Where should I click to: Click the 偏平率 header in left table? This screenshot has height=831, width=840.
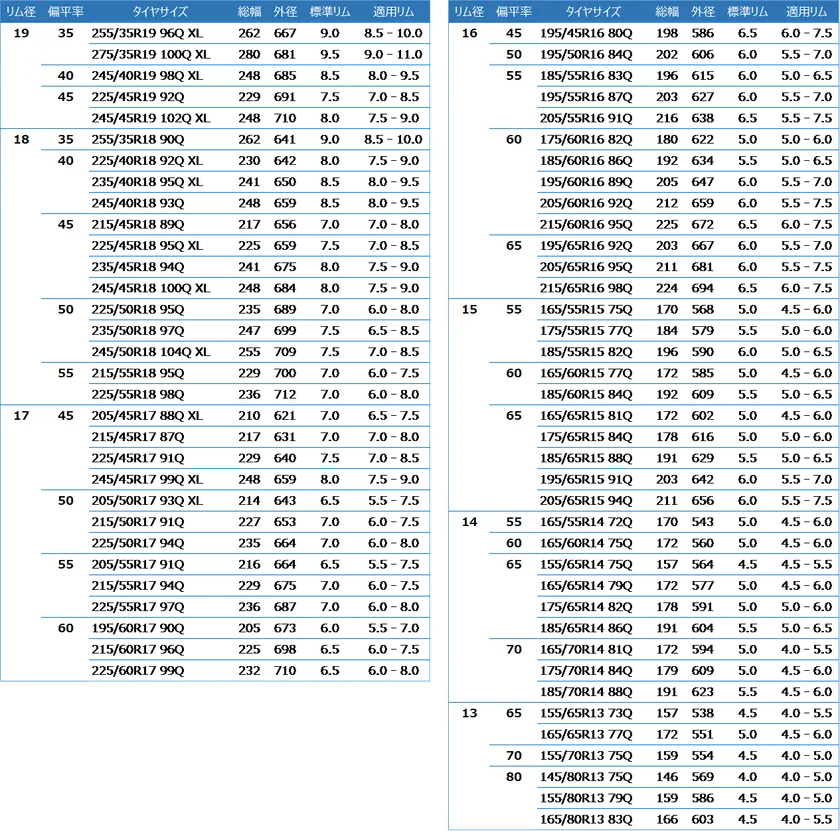point(66,11)
